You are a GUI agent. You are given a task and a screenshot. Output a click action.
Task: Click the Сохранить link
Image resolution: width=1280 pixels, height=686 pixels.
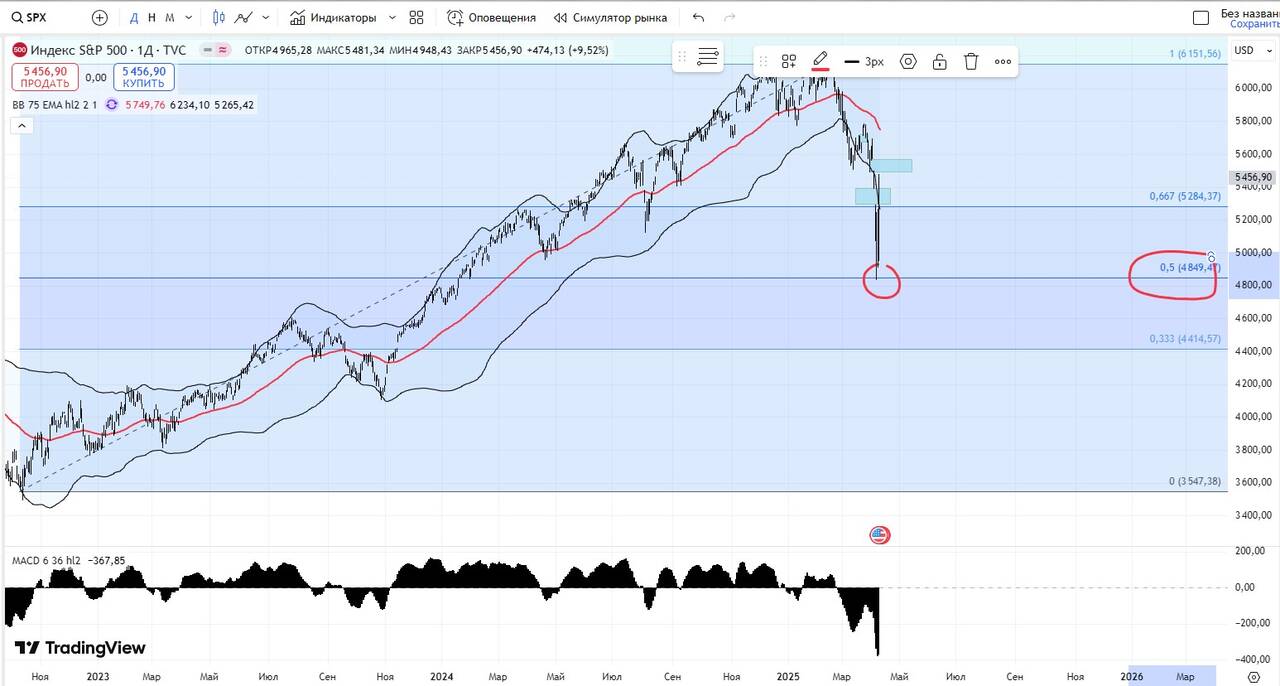1254,24
